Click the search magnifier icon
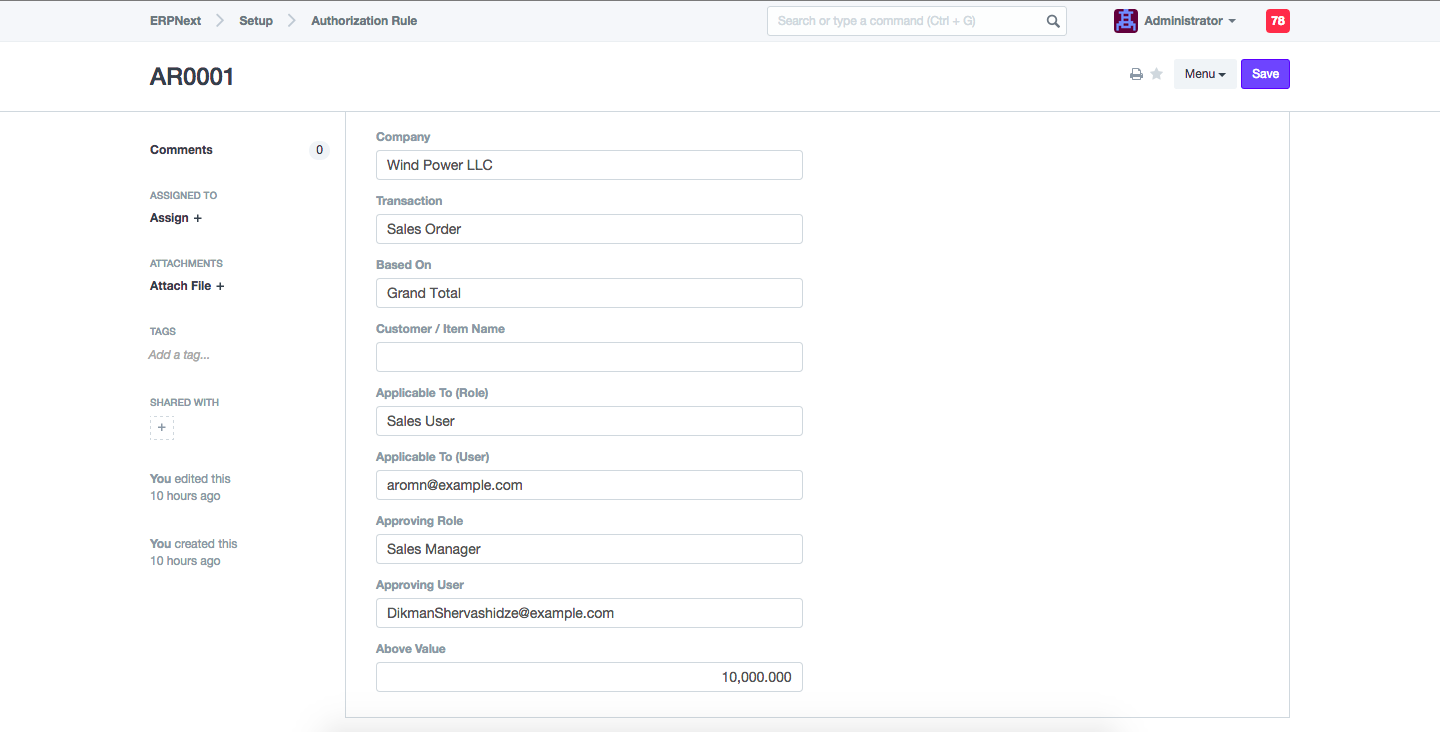 (1053, 21)
